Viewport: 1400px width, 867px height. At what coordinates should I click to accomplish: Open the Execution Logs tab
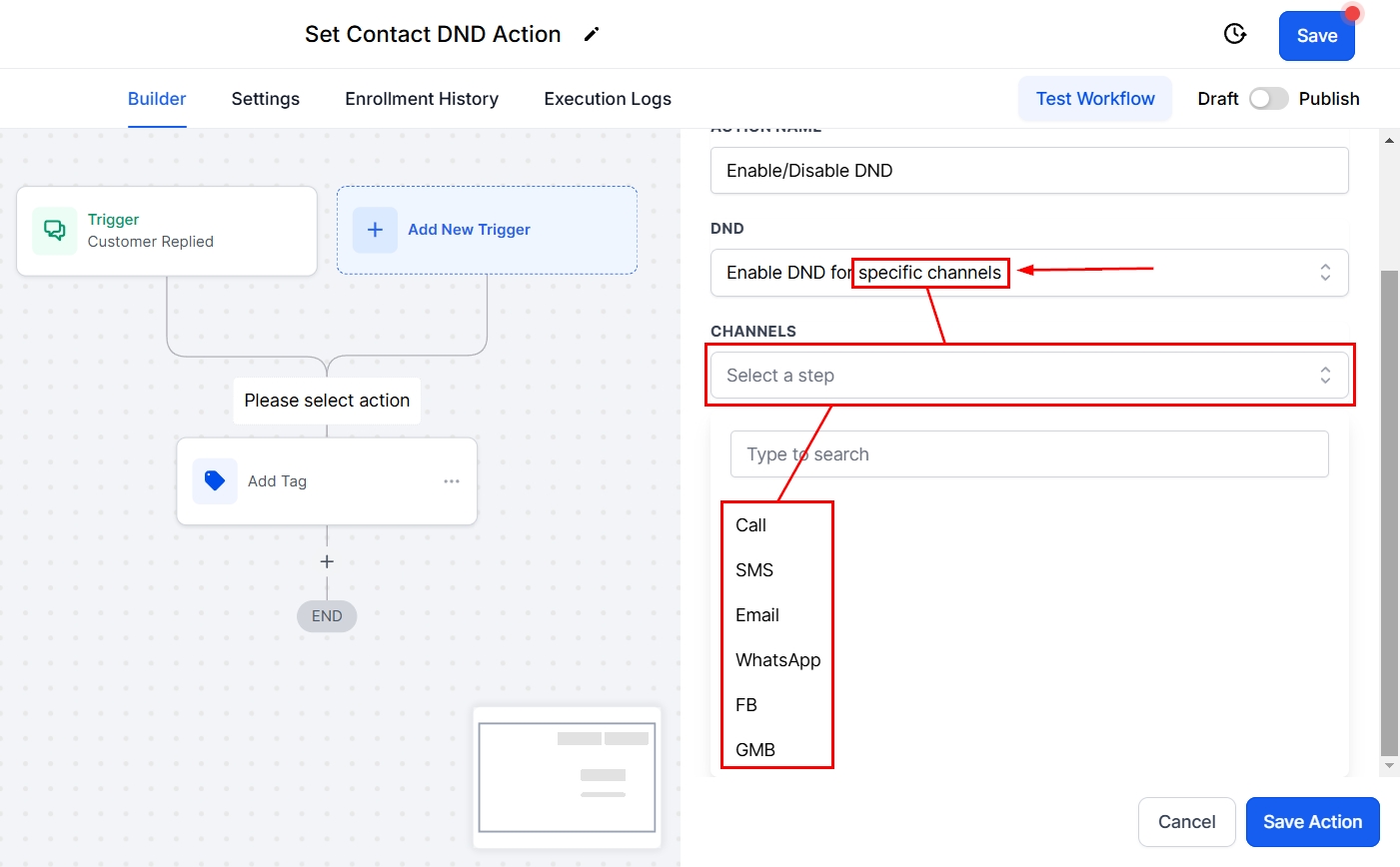click(608, 99)
